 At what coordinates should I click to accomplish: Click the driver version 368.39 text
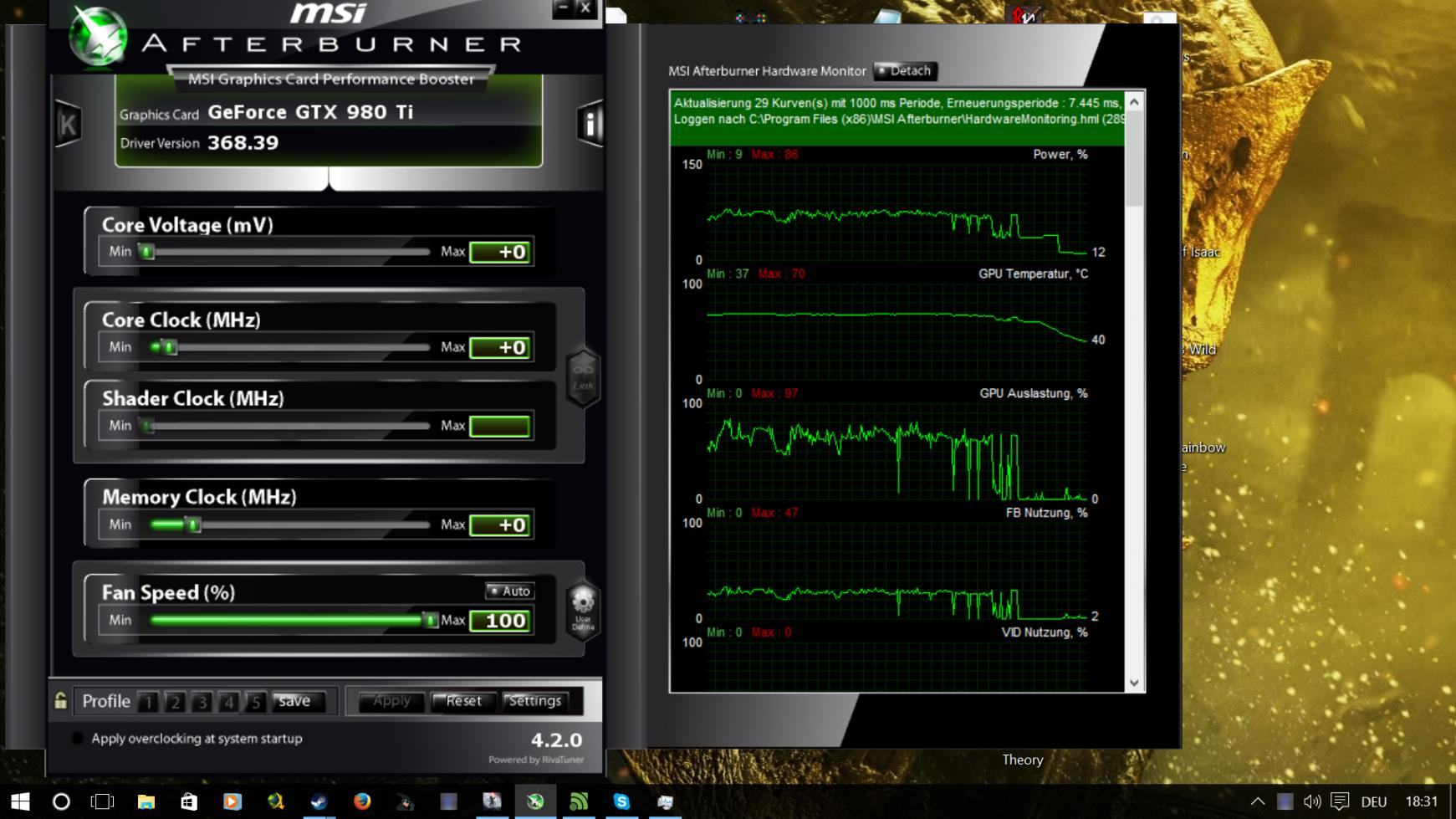[243, 143]
